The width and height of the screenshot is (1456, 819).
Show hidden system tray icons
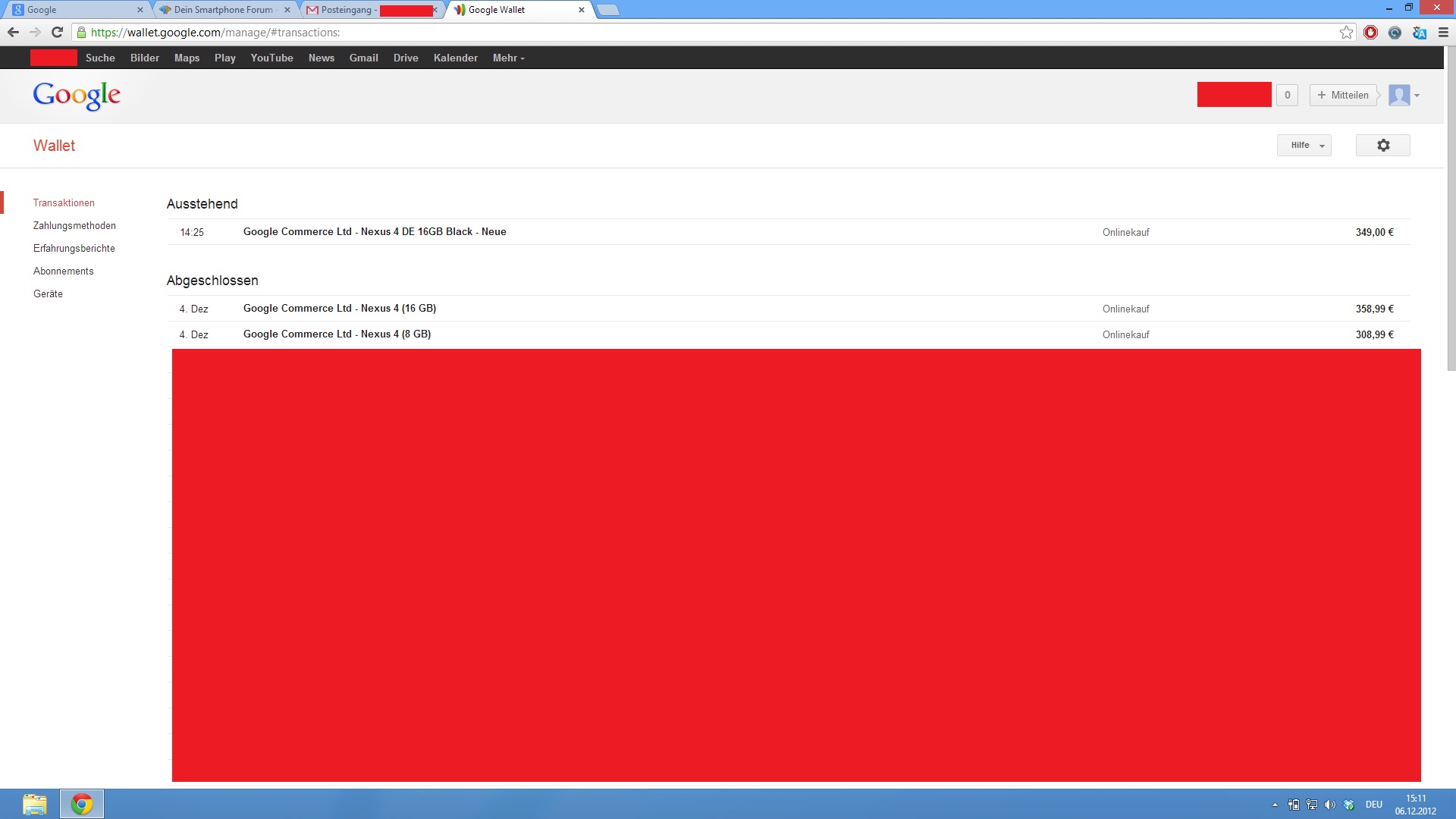[x=1275, y=805]
